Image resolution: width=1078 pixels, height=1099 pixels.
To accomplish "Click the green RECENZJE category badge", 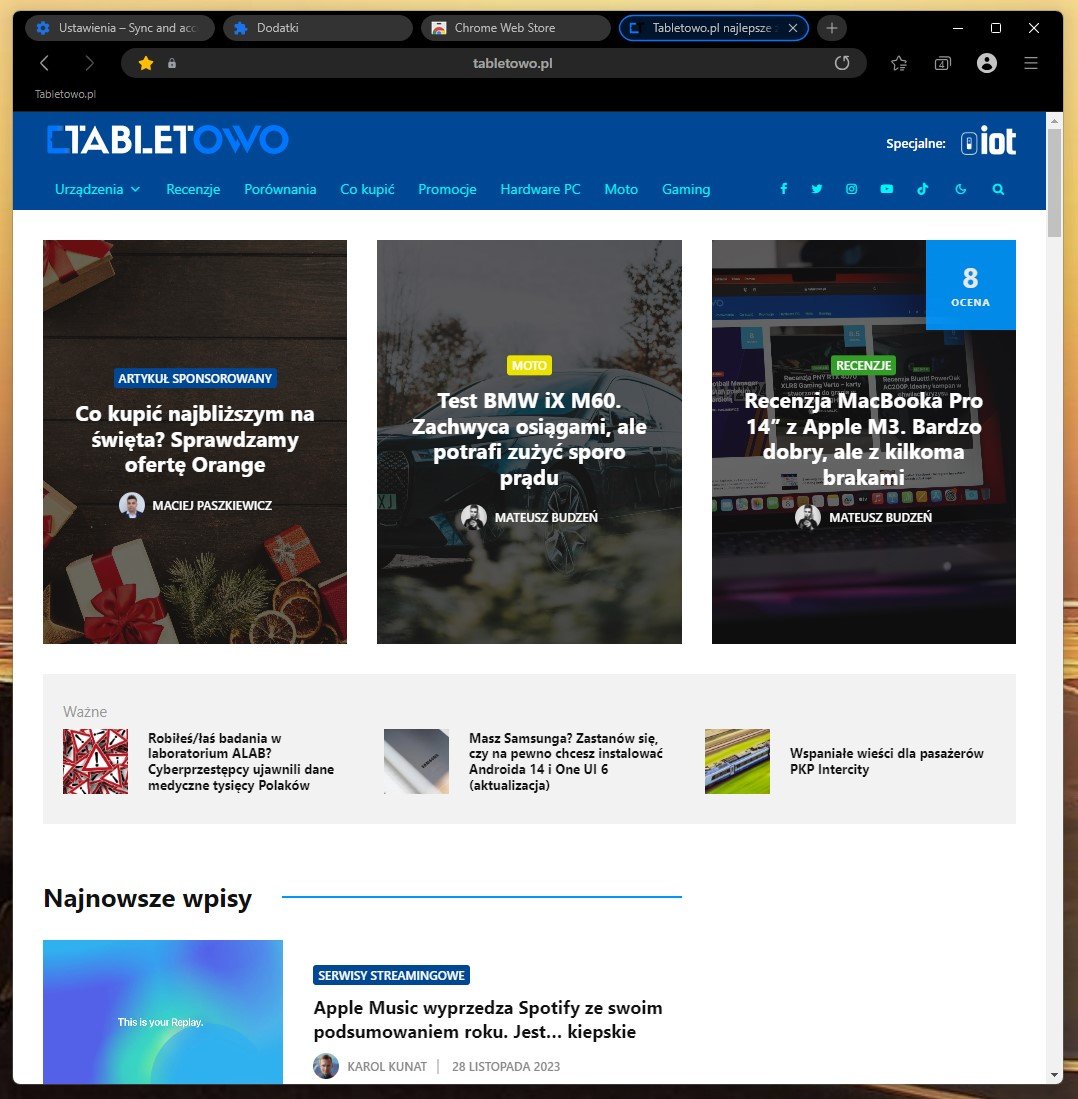I will pos(864,365).
